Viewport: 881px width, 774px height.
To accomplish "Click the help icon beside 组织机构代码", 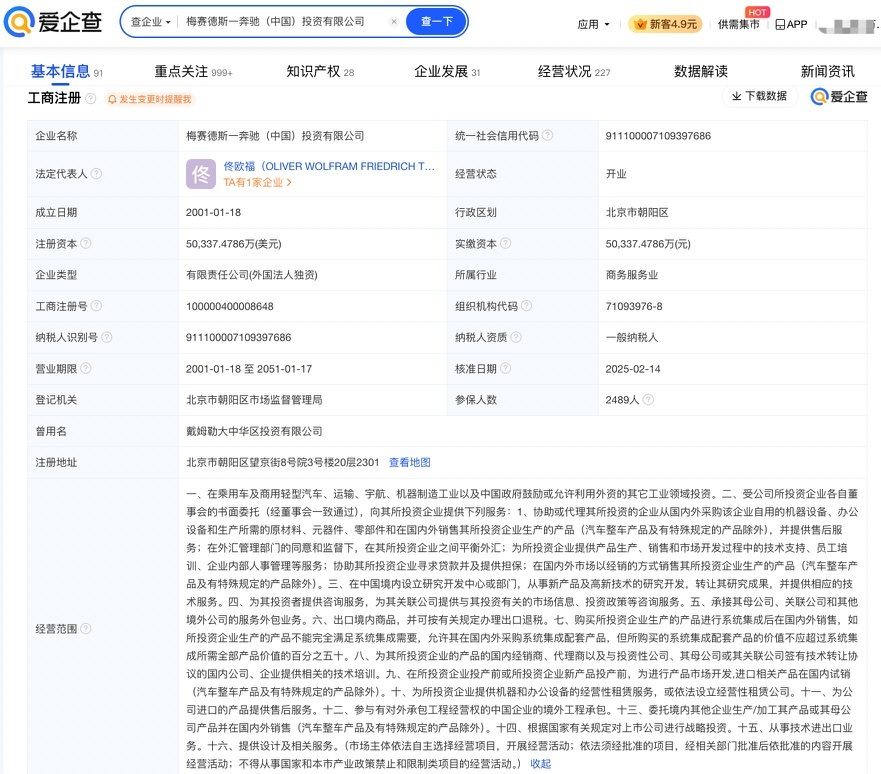I will point(526,306).
